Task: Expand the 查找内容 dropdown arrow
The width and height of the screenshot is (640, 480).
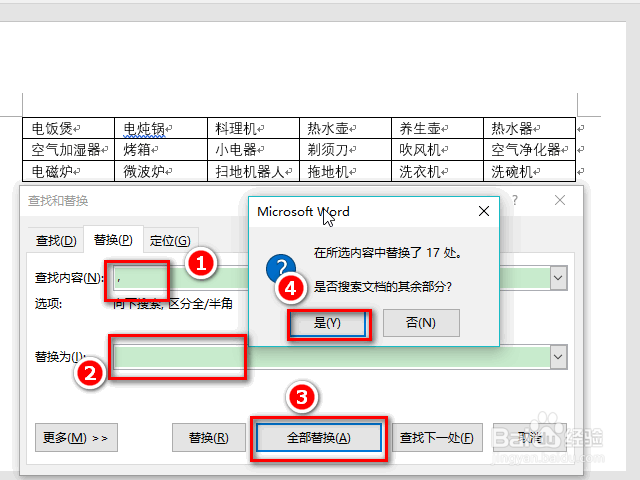Action: click(558, 278)
